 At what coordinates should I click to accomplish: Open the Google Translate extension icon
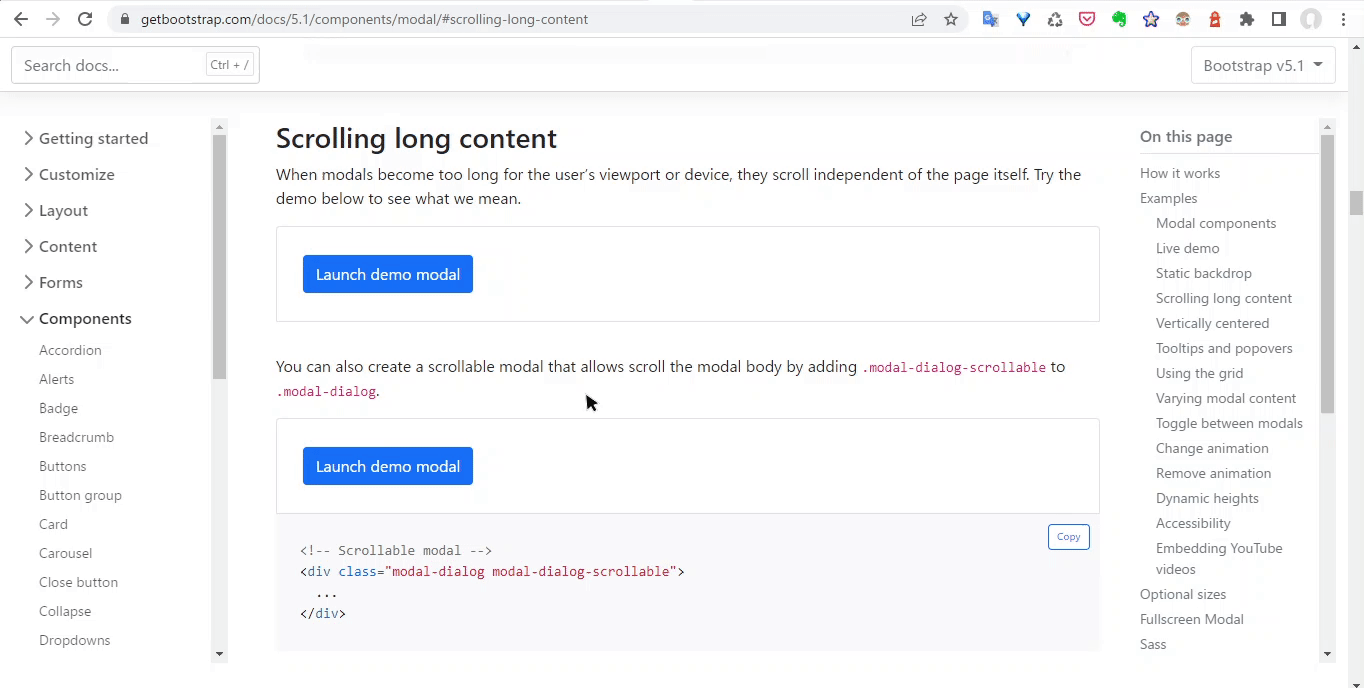[991, 19]
